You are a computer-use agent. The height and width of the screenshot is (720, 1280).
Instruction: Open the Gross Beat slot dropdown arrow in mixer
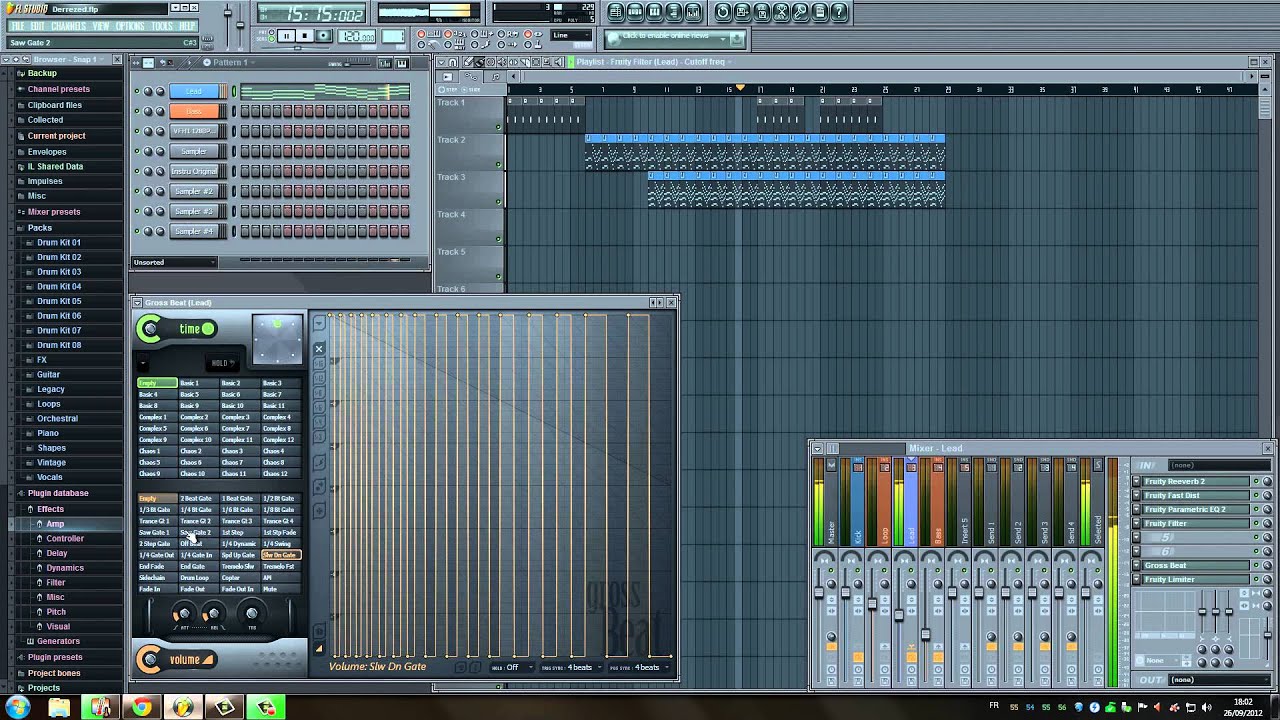tap(1137, 566)
